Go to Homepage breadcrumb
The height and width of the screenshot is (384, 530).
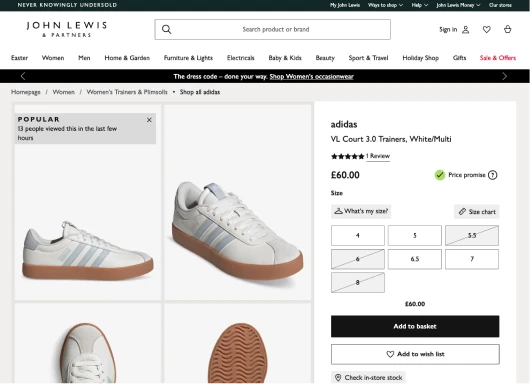(26, 92)
